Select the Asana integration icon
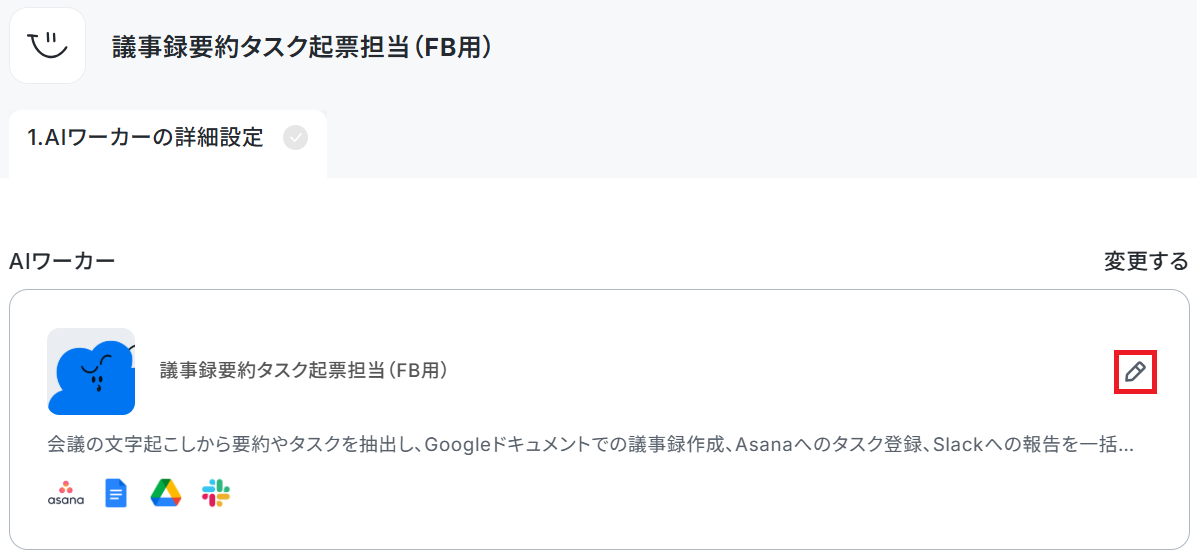The width and height of the screenshot is (1197, 556). (66, 494)
